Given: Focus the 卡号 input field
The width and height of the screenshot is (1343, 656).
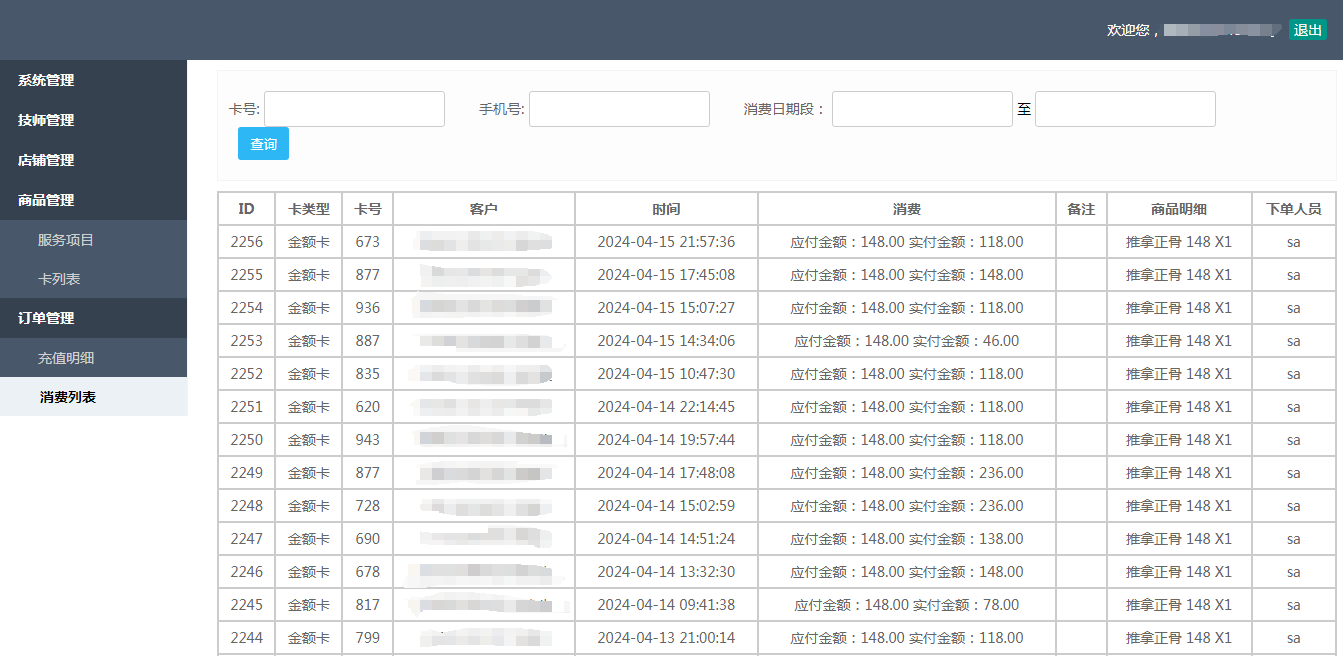Looking at the screenshot, I should click(x=354, y=109).
